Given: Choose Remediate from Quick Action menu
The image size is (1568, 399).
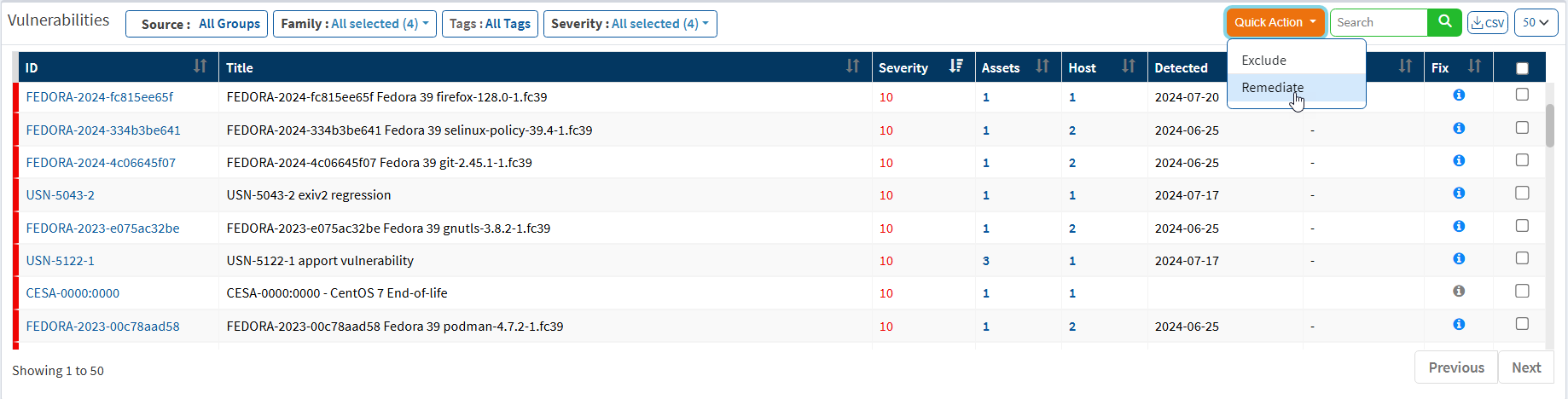Looking at the screenshot, I should [1272, 88].
